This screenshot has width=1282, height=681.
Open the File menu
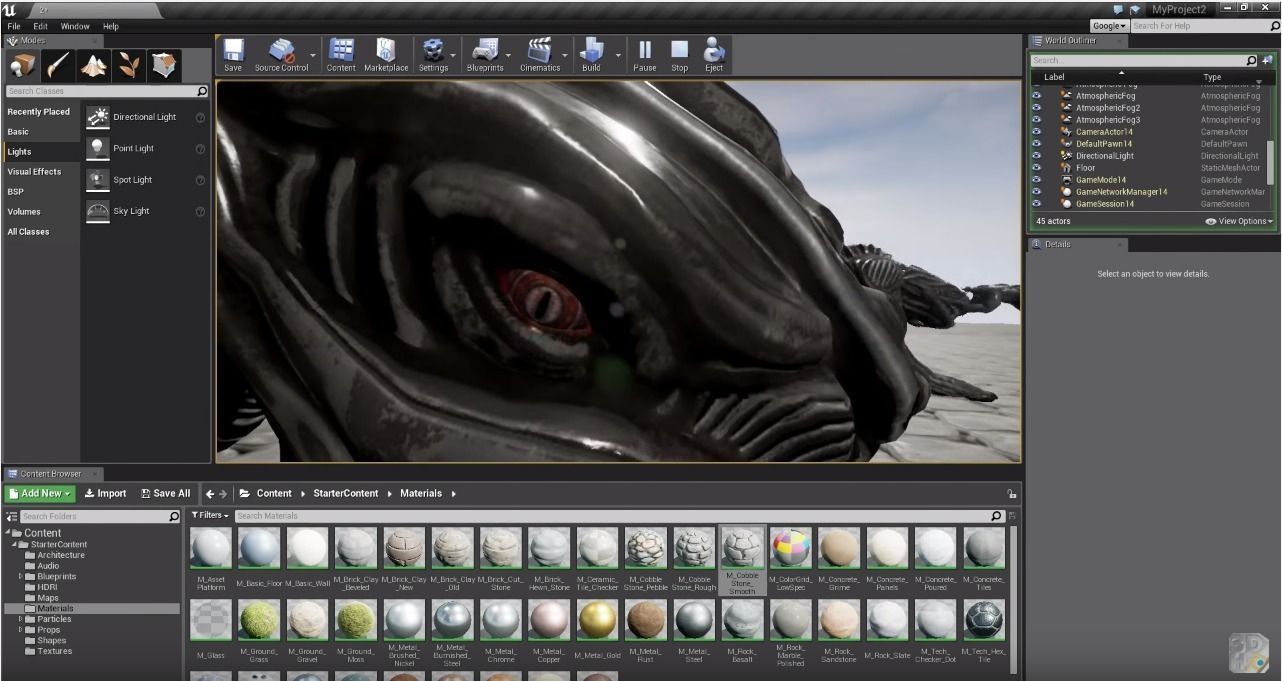pos(14,26)
